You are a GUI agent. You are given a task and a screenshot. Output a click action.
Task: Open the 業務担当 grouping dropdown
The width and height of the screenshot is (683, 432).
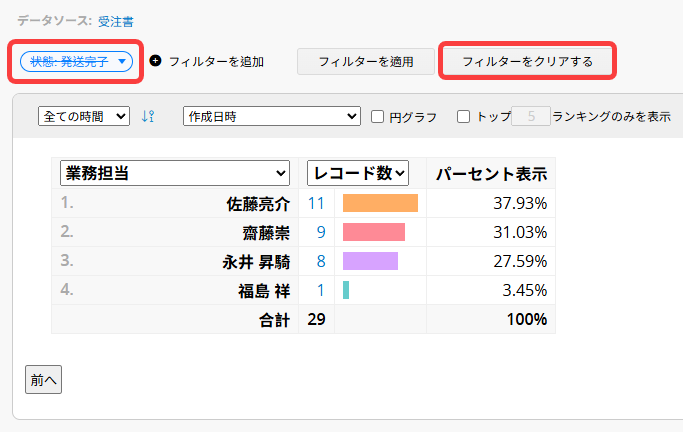tap(175, 173)
